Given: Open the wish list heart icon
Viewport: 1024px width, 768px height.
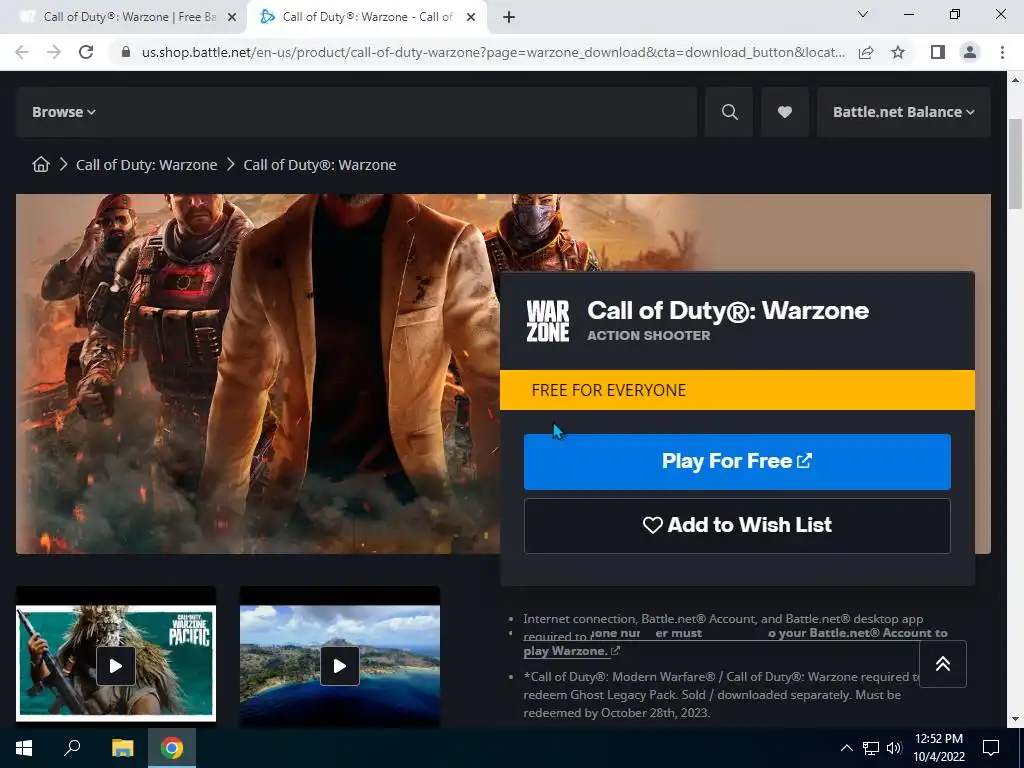Looking at the screenshot, I should (785, 112).
